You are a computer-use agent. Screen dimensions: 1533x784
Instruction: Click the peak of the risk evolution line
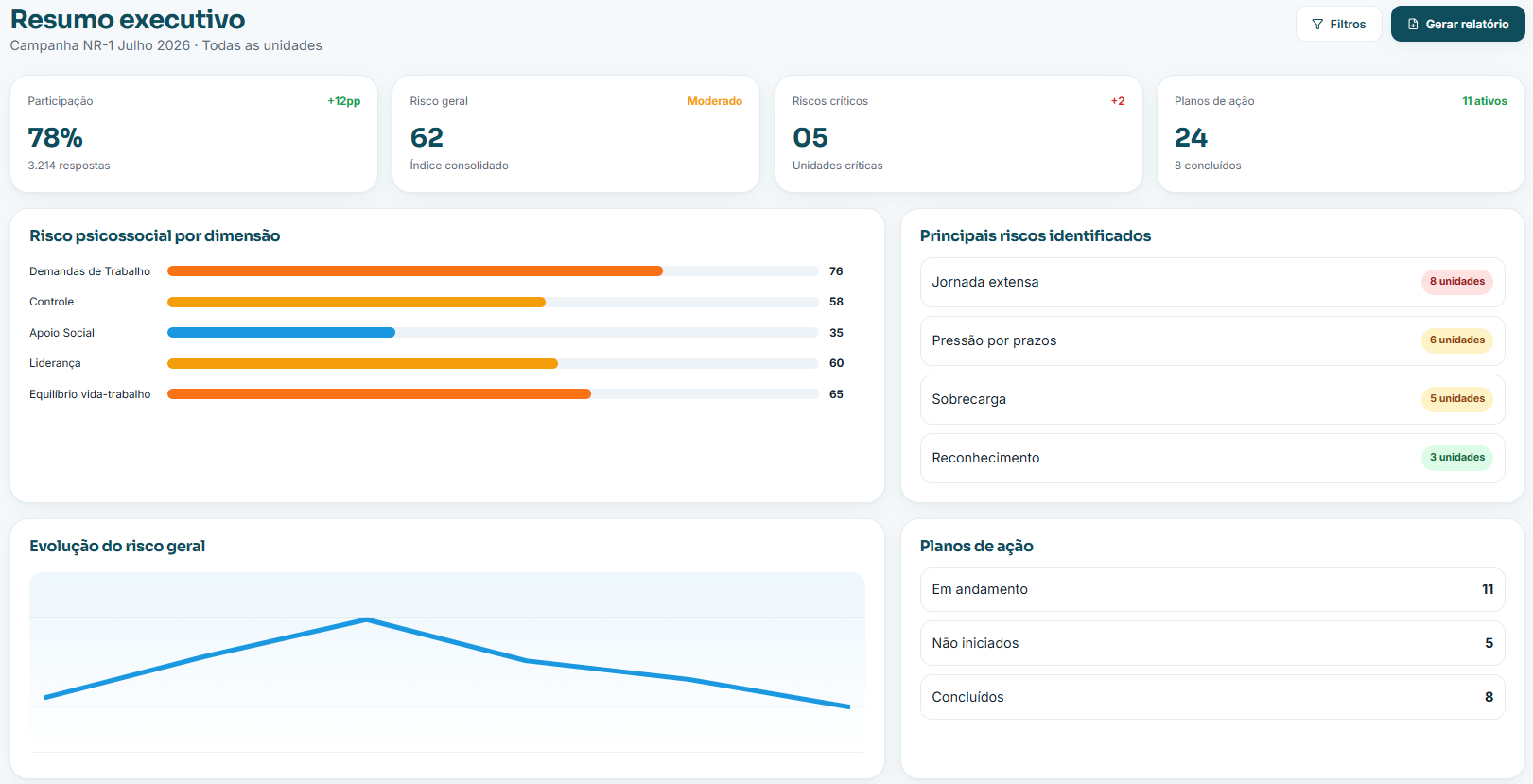pyautogui.click(x=367, y=619)
